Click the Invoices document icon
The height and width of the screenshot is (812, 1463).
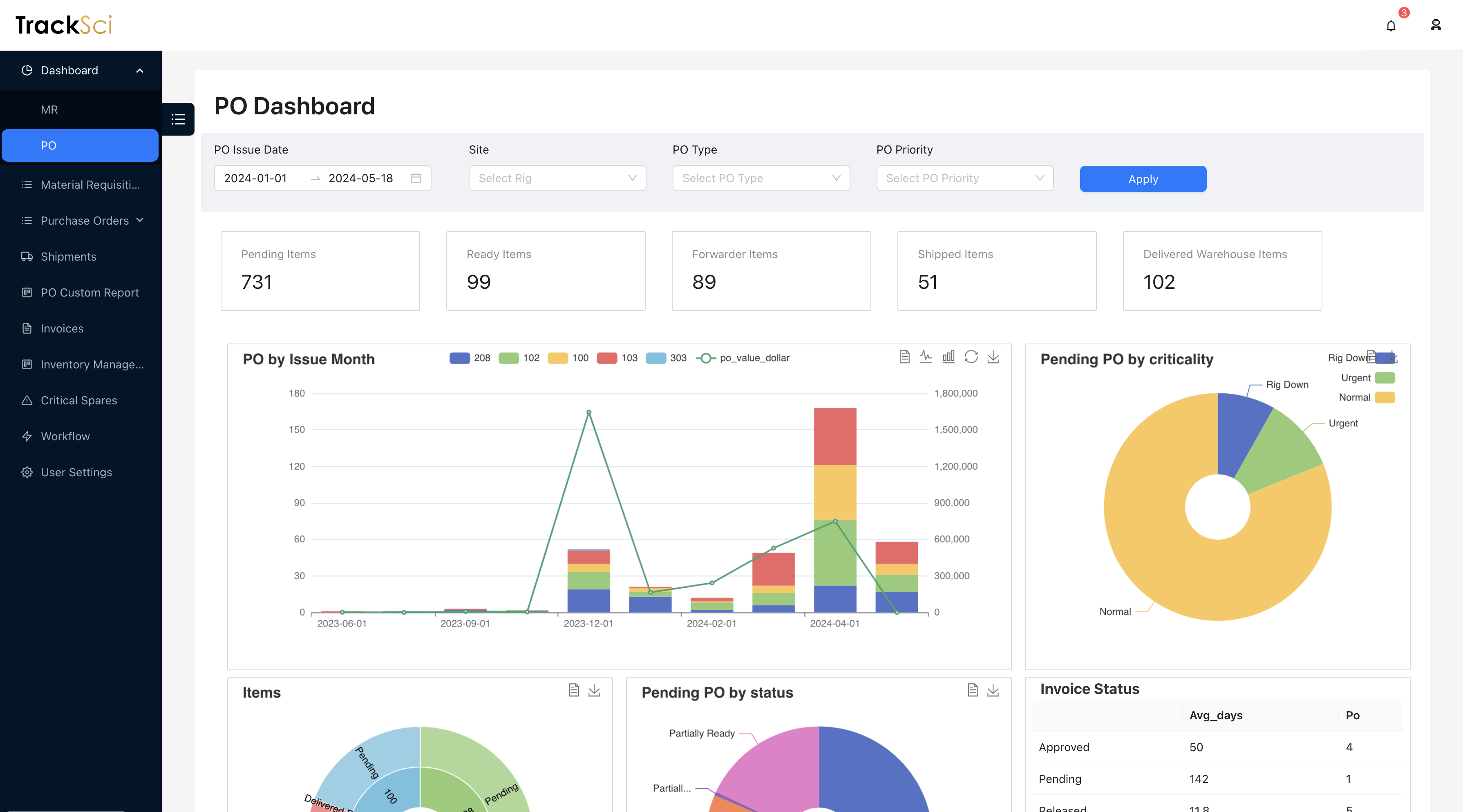pyautogui.click(x=27, y=329)
